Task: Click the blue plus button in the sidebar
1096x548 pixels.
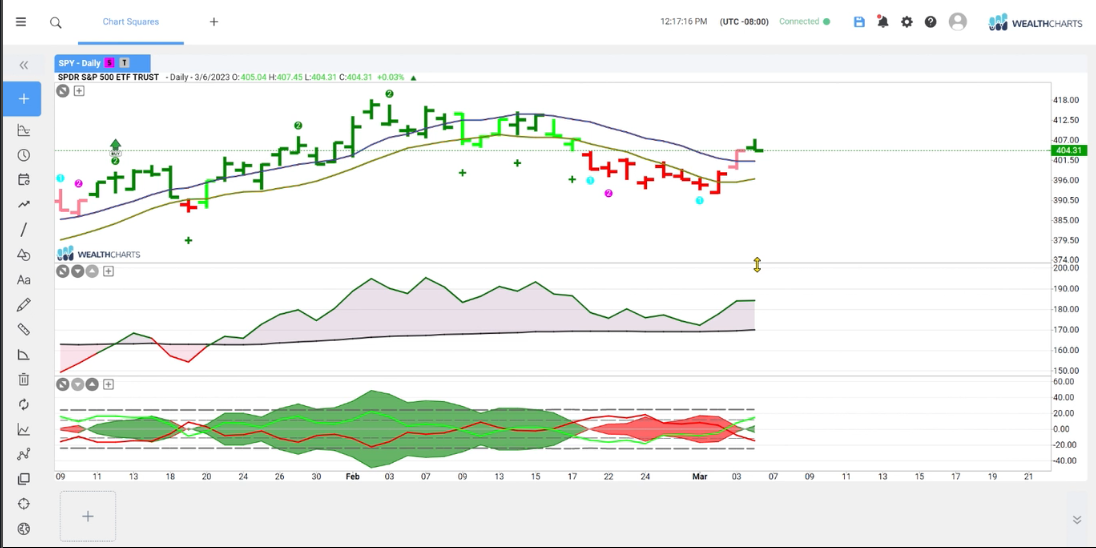Action: pyautogui.click(x=22, y=99)
